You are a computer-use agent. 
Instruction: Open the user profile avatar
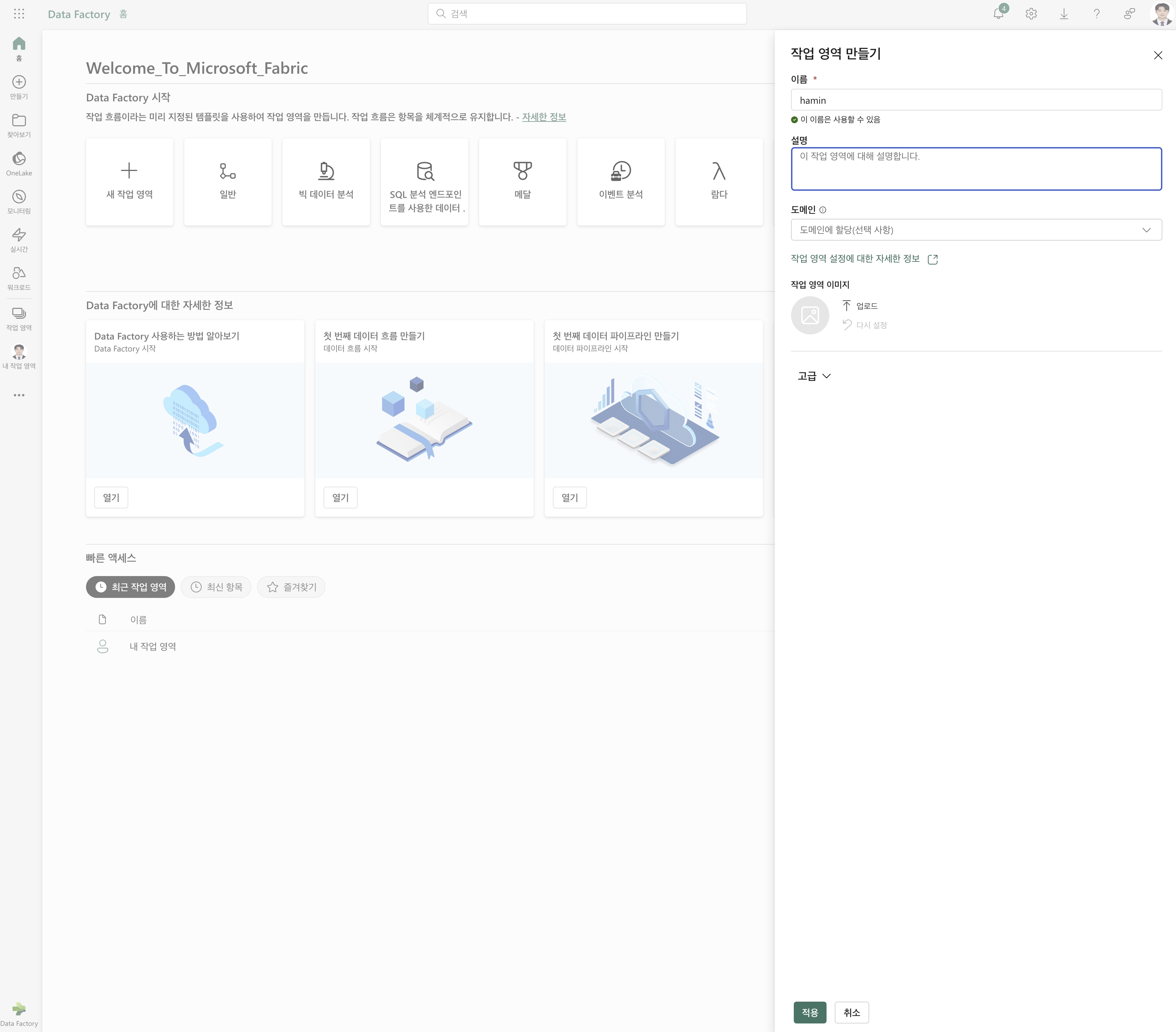[1162, 14]
